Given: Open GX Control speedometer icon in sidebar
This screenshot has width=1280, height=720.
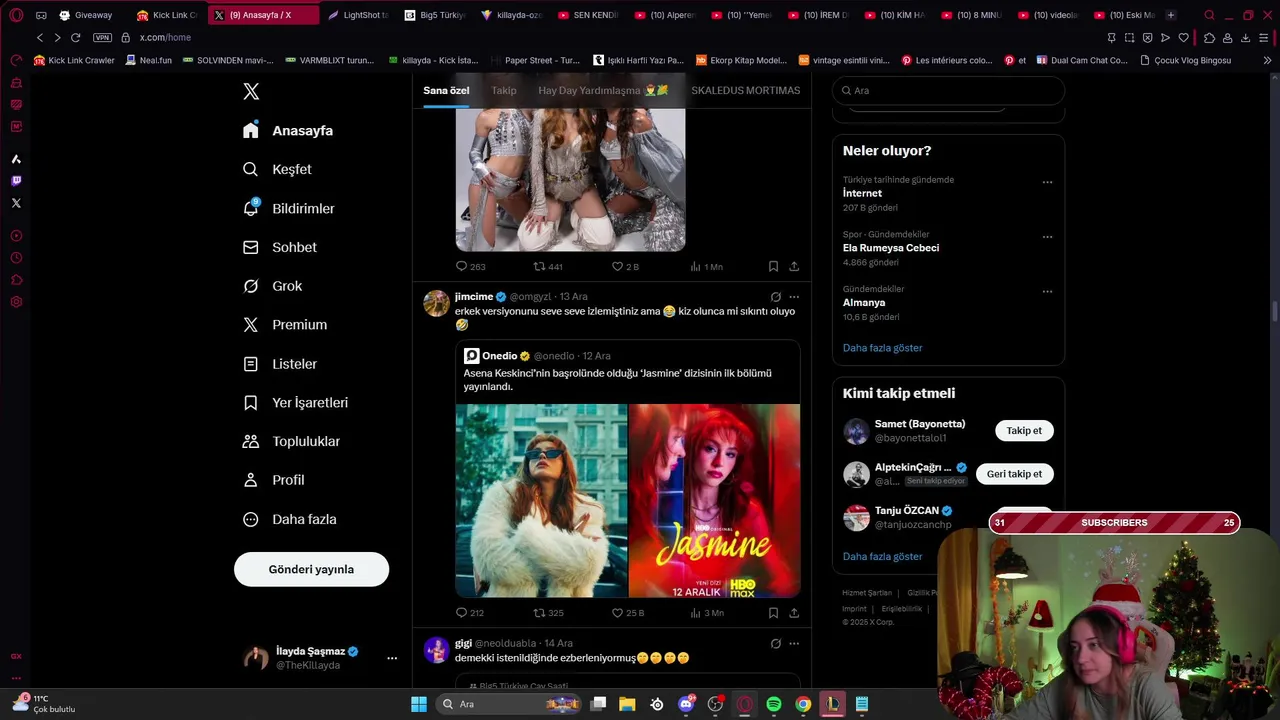Looking at the screenshot, I should pyautogui.click(x=16, y=60).
